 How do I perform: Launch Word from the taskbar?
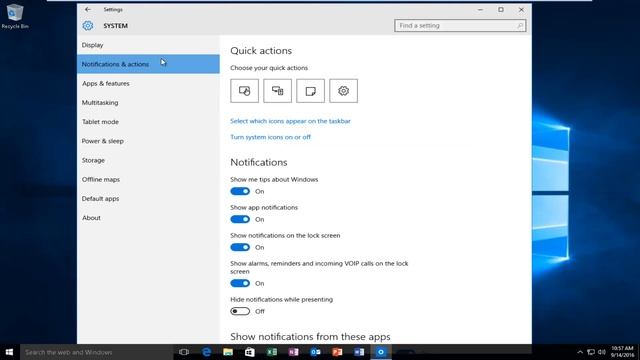pyautogui.click(x=359, y=352)
